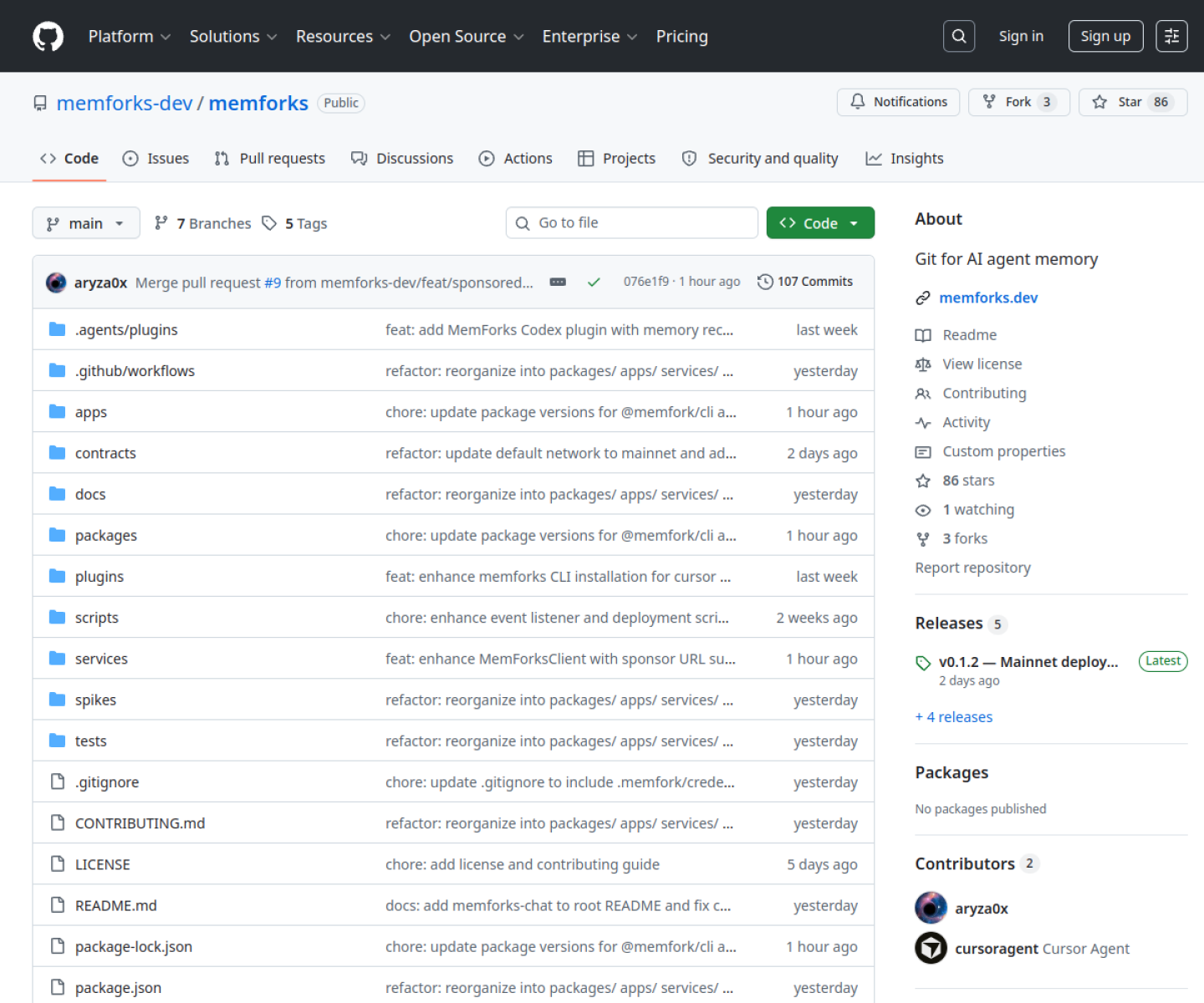Focus the Go to file search field
This screenshot has width=1204, height=1003.
[x=632, y=222]
